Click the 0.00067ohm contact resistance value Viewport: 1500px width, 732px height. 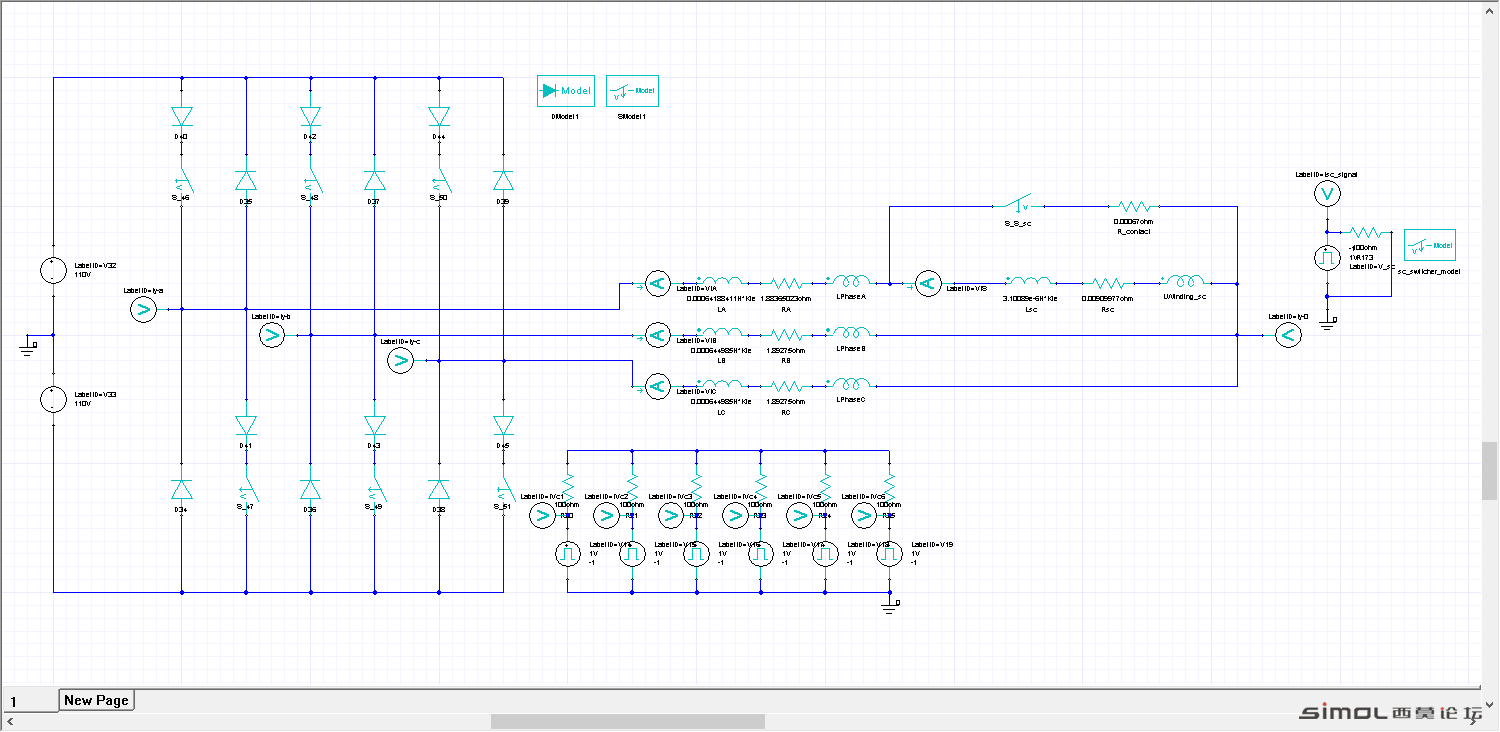click(x=1133, y=221)
